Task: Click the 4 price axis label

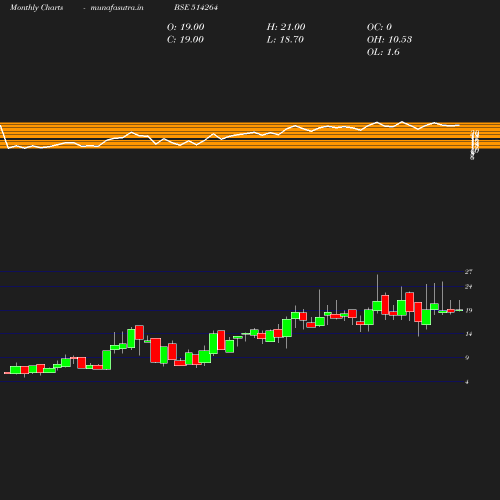Action: click(467, 382)
